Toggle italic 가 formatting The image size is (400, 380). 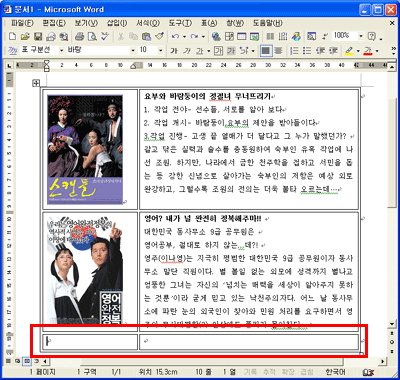pos(187,51)
